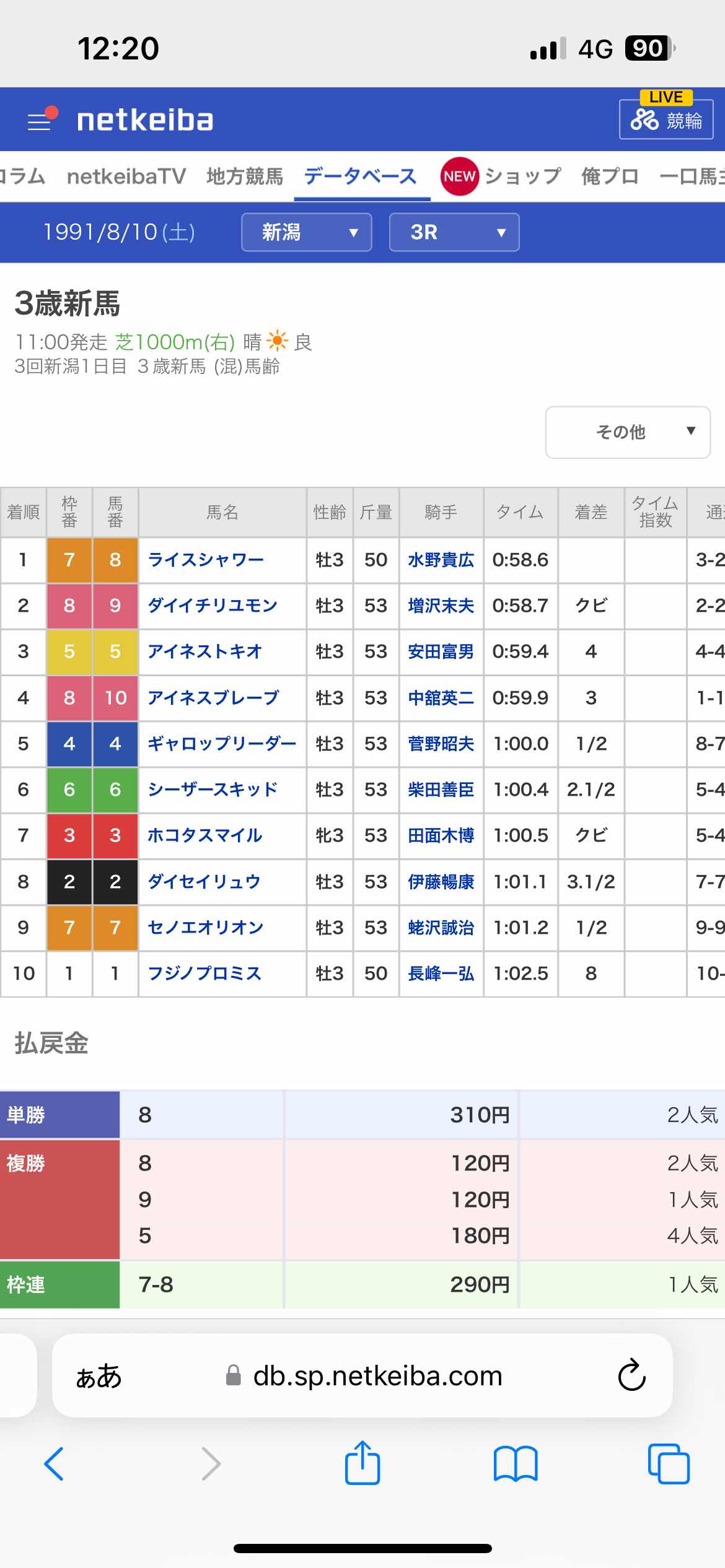Tap Safari's back arrow
725x1568 pixels.
(55, 1464)
